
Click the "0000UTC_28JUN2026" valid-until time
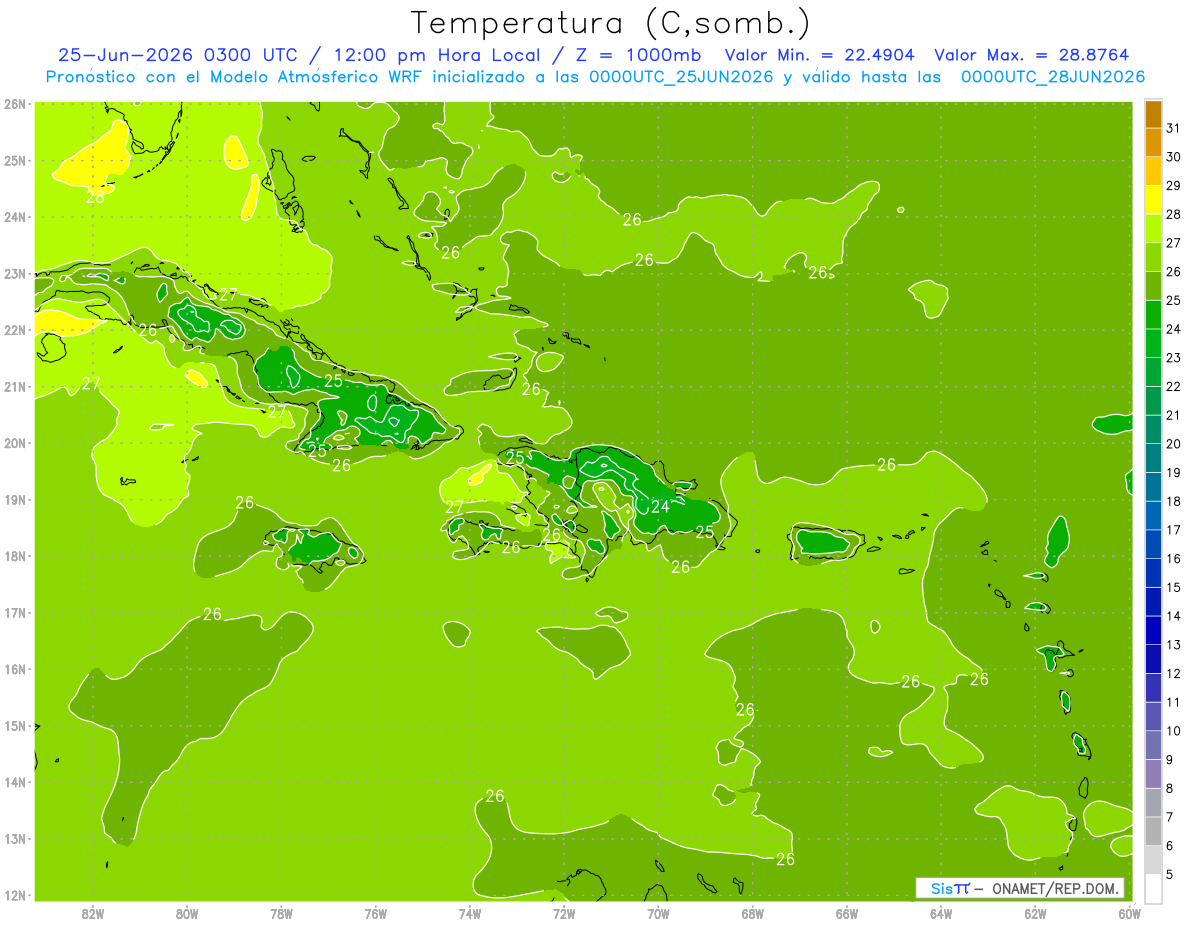click(1052, 77)
